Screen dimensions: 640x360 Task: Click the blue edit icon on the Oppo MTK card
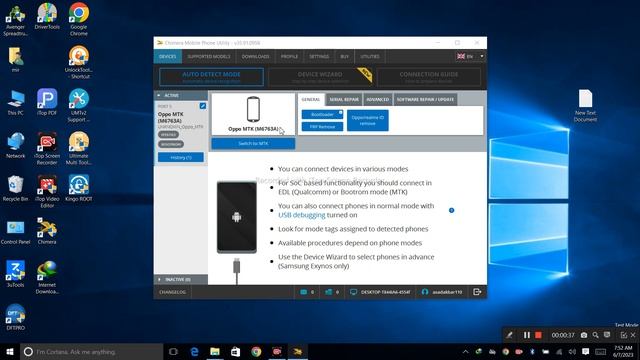point(202,106)
